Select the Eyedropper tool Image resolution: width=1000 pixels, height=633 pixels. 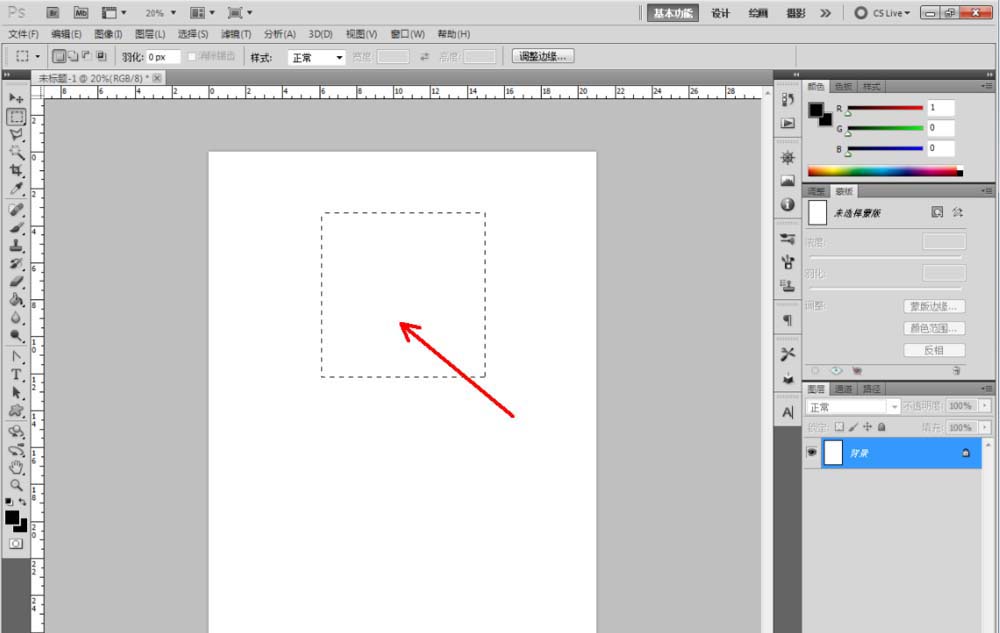point(16,189)
